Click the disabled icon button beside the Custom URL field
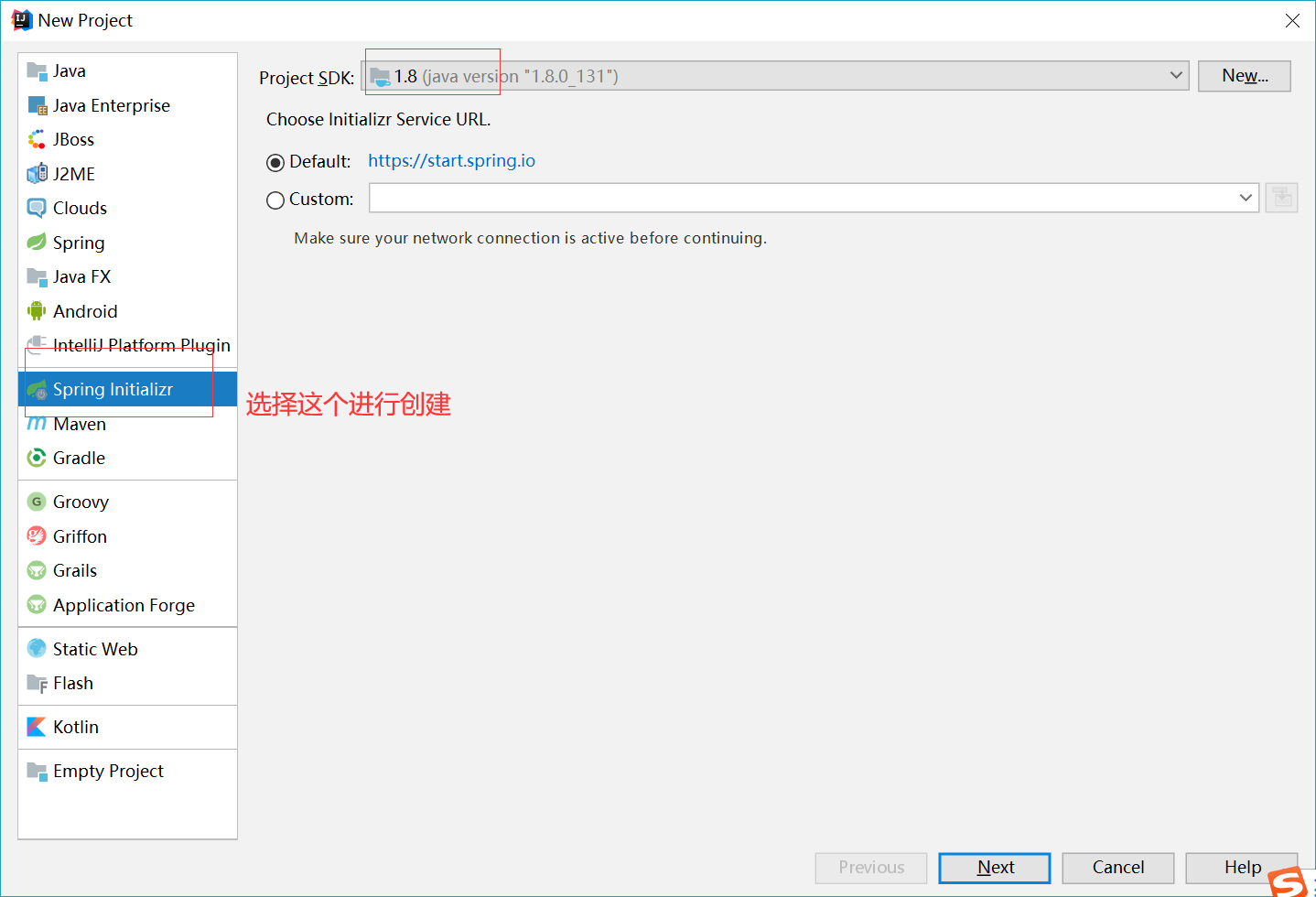The image size is (1316, 897). pyautogui.click(x=1281, y=198)
